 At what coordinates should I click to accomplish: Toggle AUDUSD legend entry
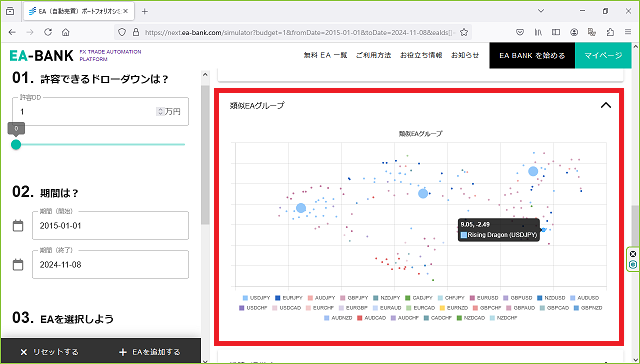point(584,298)
